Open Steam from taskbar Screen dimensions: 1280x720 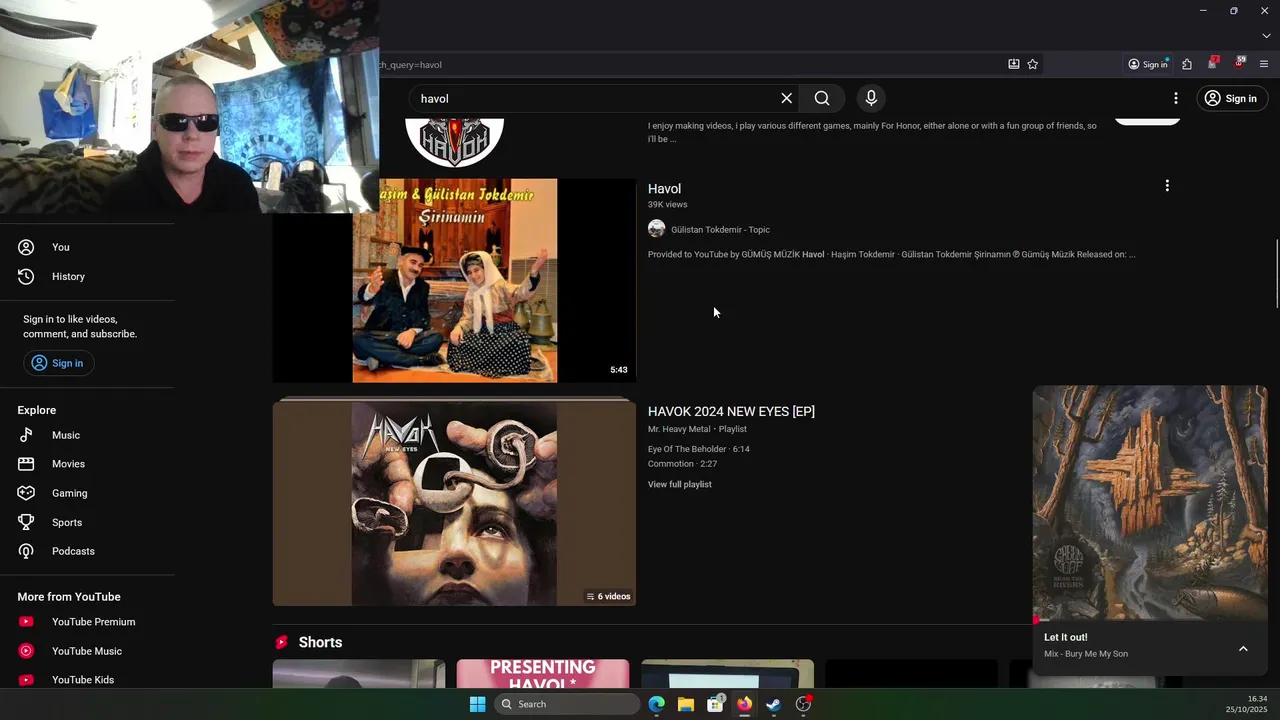coord(773,704)
